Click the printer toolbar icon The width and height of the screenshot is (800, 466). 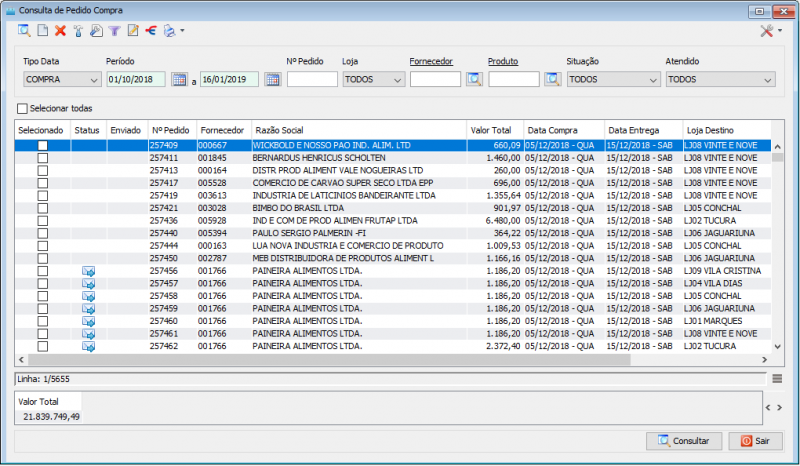169,31
